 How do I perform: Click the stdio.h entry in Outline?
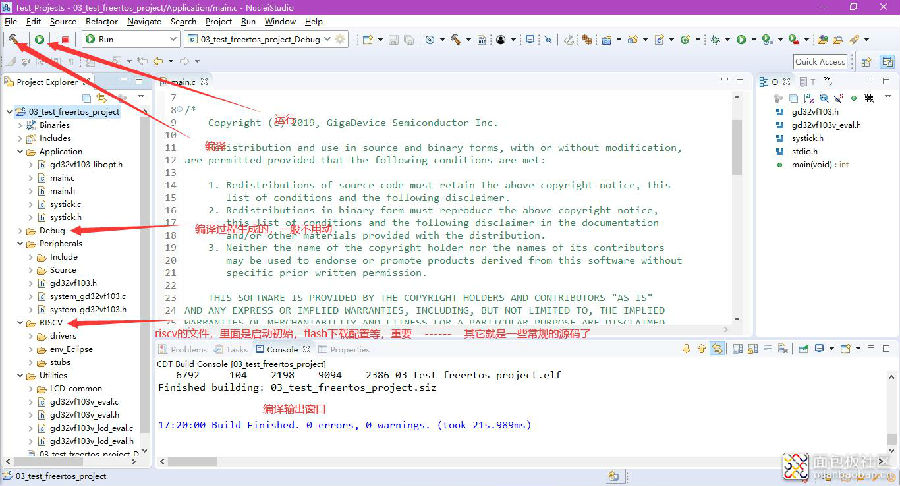click(807, 151)
